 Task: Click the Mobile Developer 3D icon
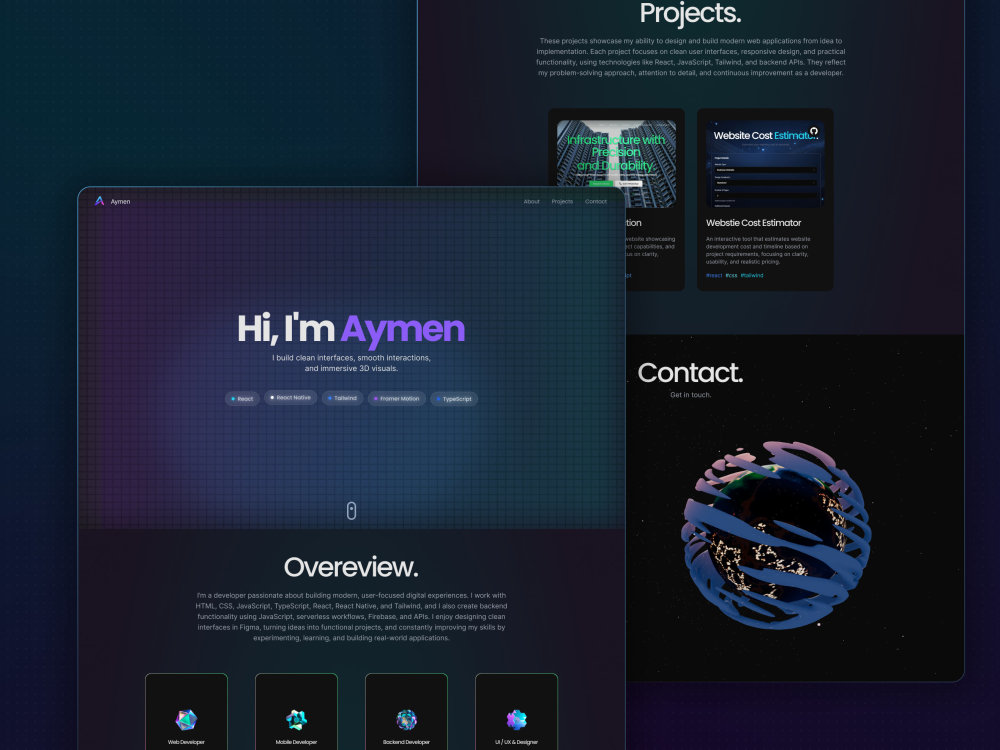297,720
